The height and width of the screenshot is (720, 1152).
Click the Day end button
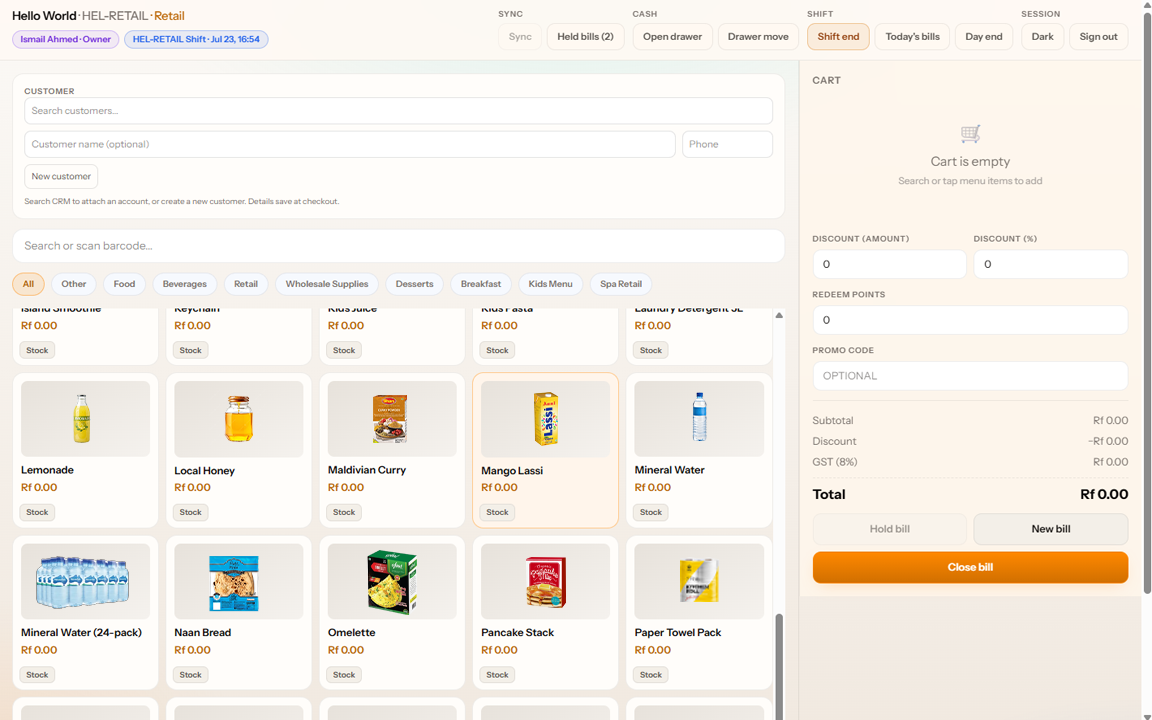pos(984,37)
